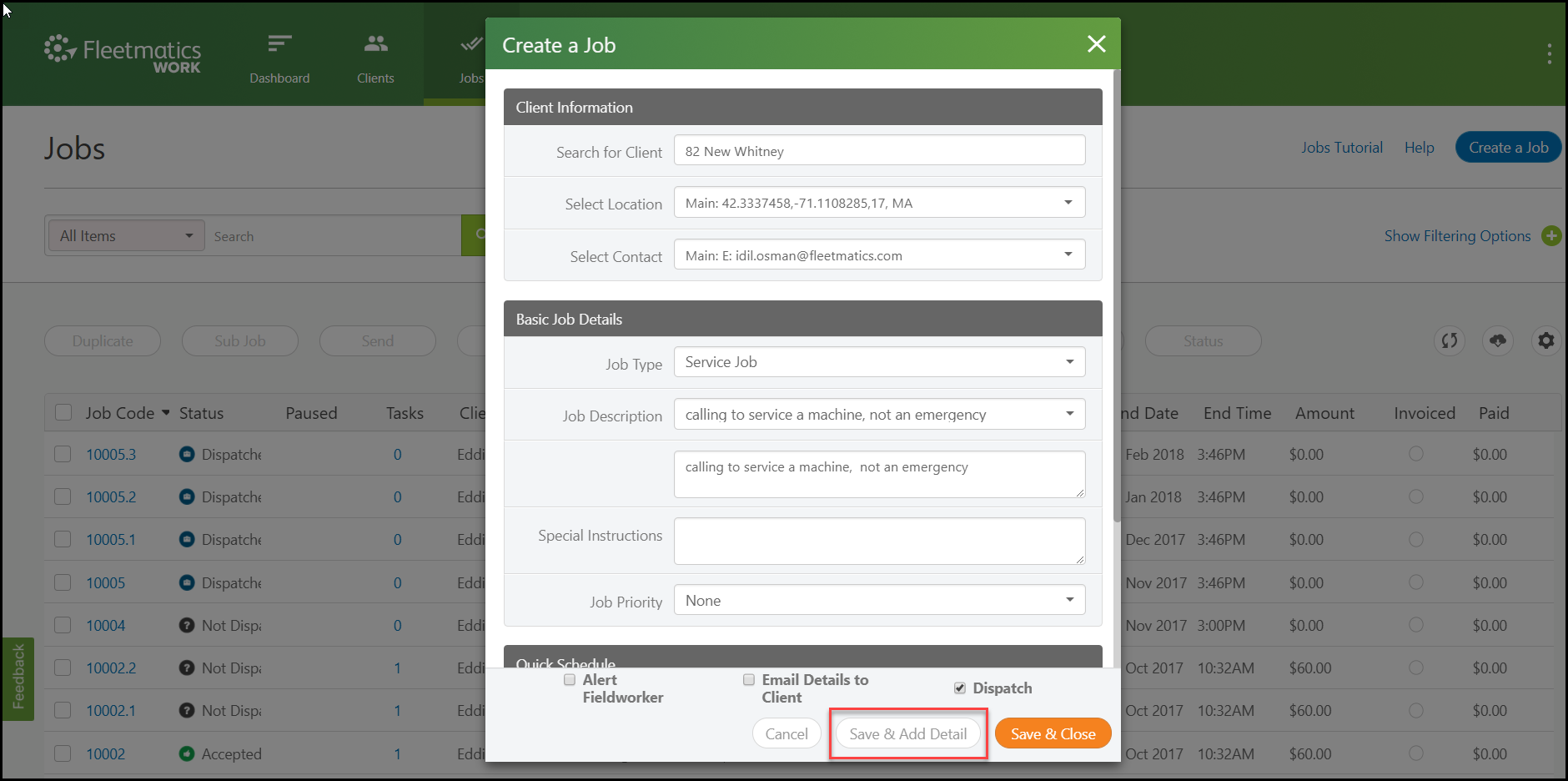The height and width of the screenshot is (781, 1568).
Task: Select the checkbox for job 10005.3
Action: (63, 454)
